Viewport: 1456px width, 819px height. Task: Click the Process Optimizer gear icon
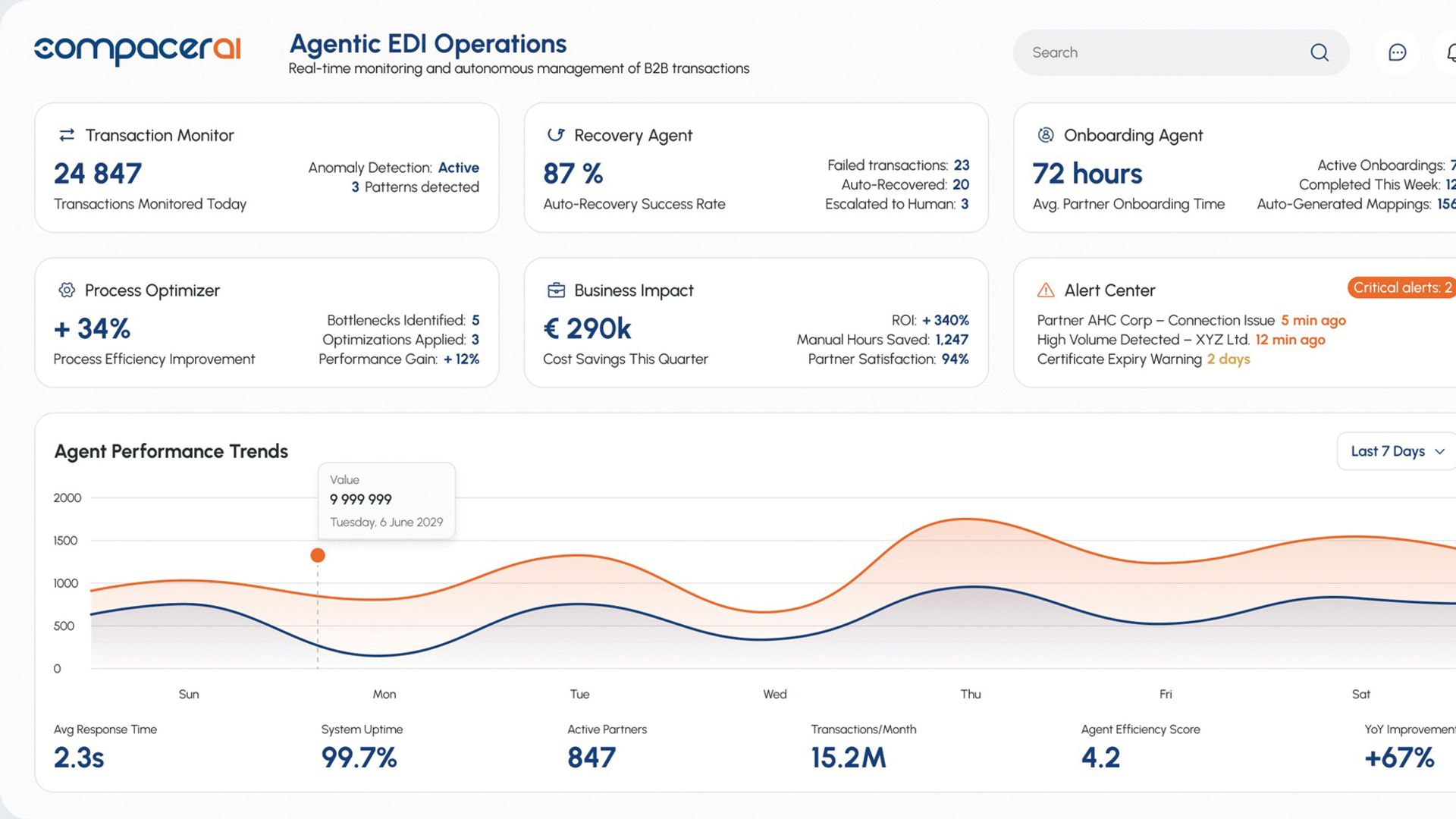point(67,290)
